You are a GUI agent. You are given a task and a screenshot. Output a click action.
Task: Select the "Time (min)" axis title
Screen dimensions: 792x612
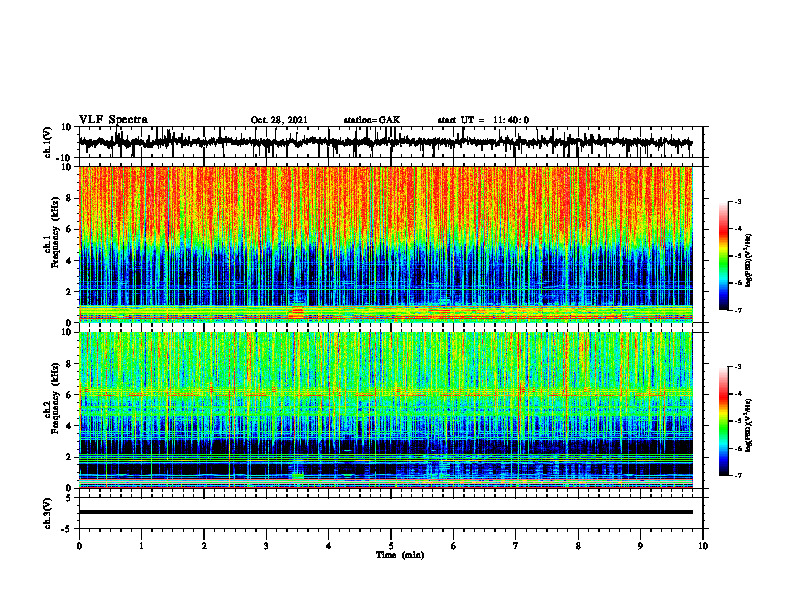400,555
